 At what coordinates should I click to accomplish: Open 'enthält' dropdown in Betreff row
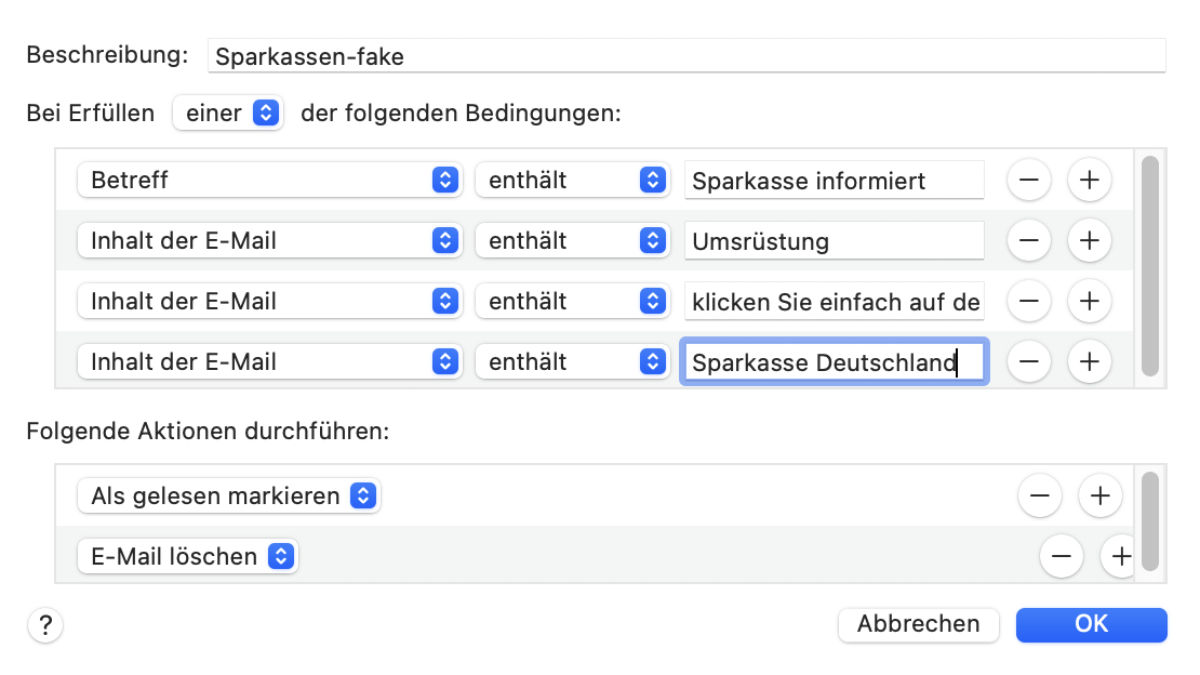[x=571, y=181]
